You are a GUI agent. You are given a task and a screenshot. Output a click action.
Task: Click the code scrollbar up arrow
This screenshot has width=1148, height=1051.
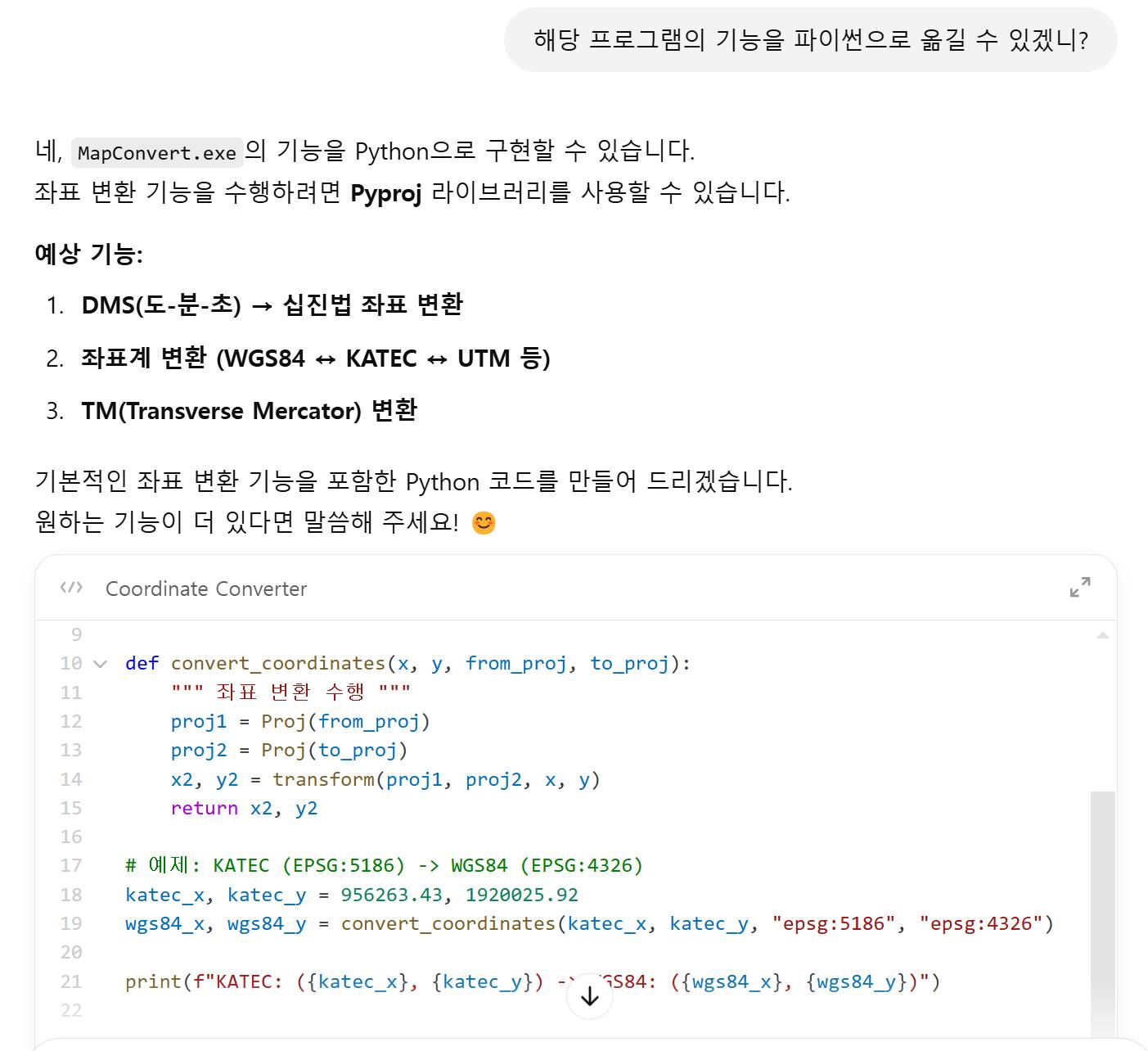(x=1103, y=635)
